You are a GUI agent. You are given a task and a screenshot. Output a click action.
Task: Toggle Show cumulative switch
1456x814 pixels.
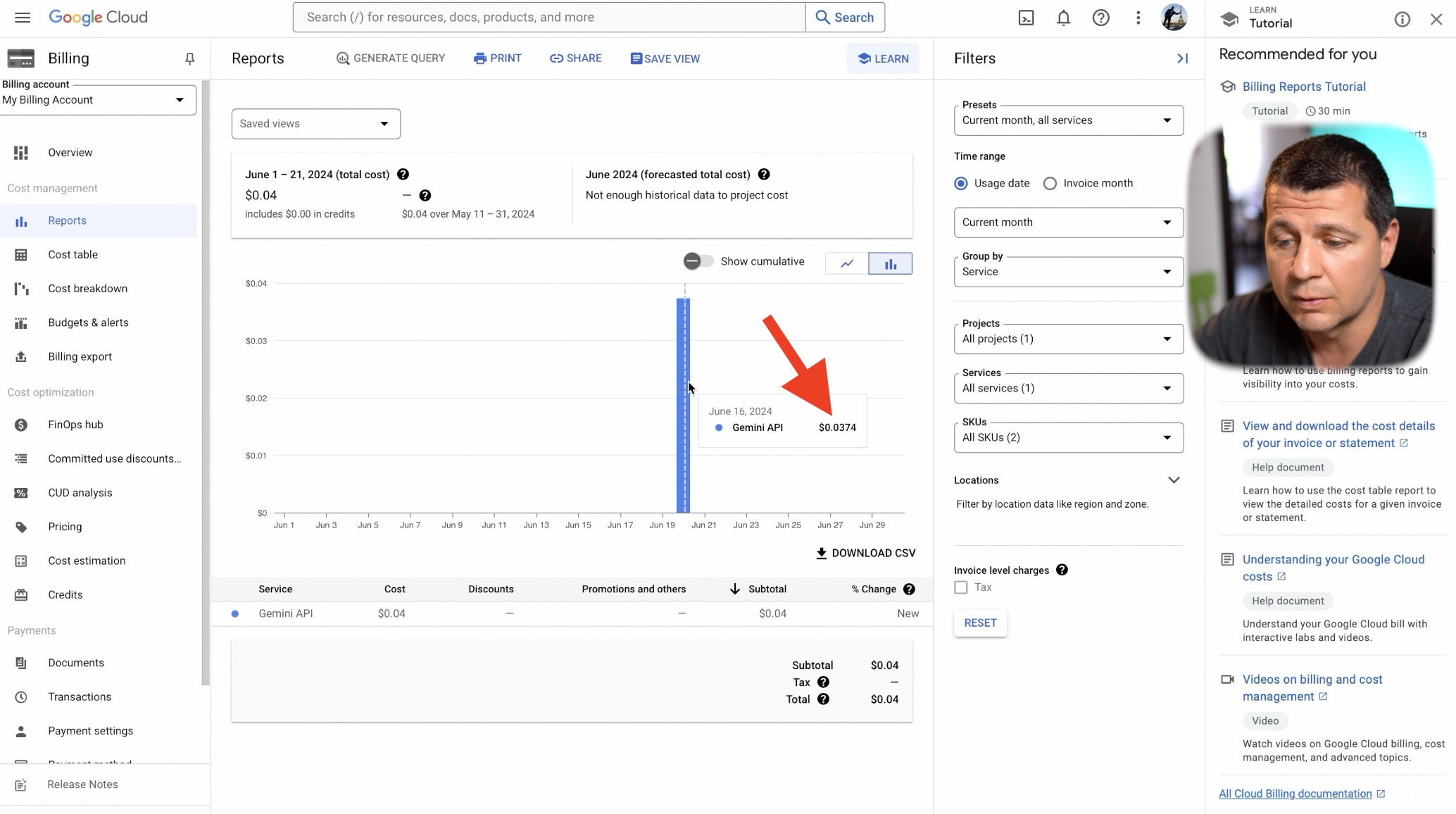coord(698,261)
